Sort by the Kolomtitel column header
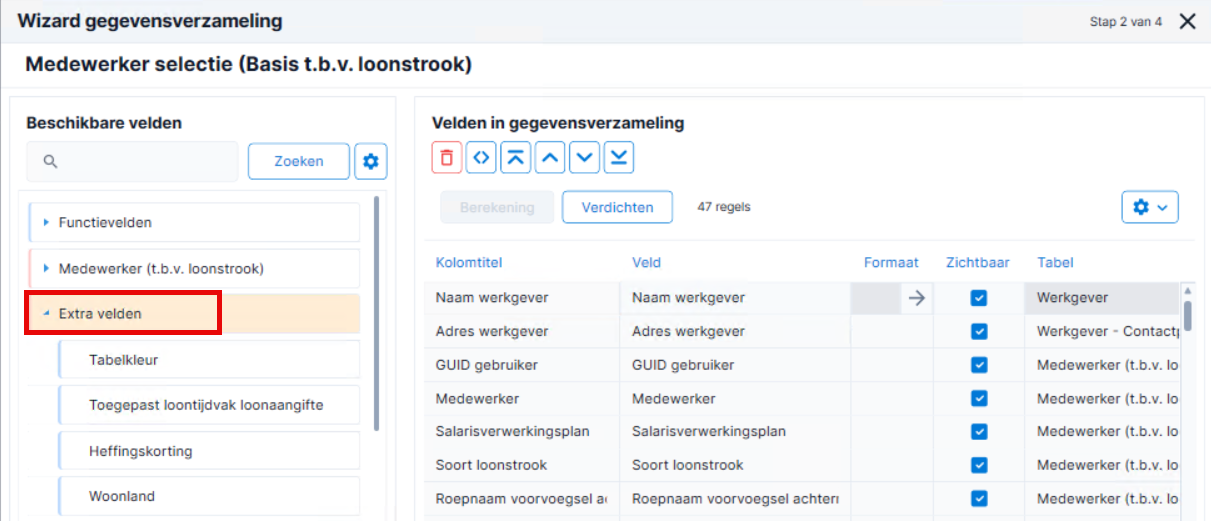 (469, 263)
